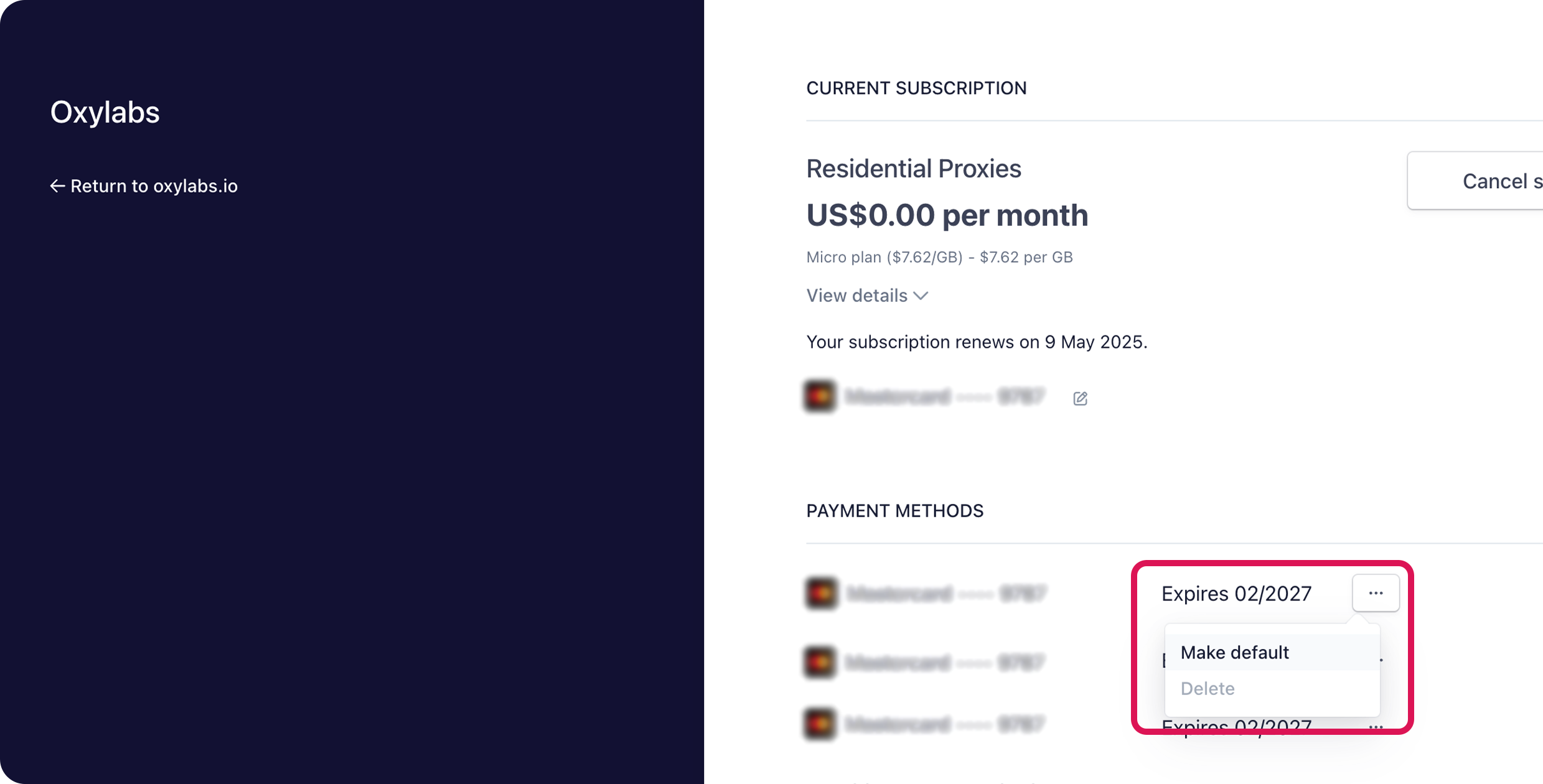Click the Expires 02/2027 text in first row
The height and width of the screenshot is (784, 1543).
point(1236,594)
